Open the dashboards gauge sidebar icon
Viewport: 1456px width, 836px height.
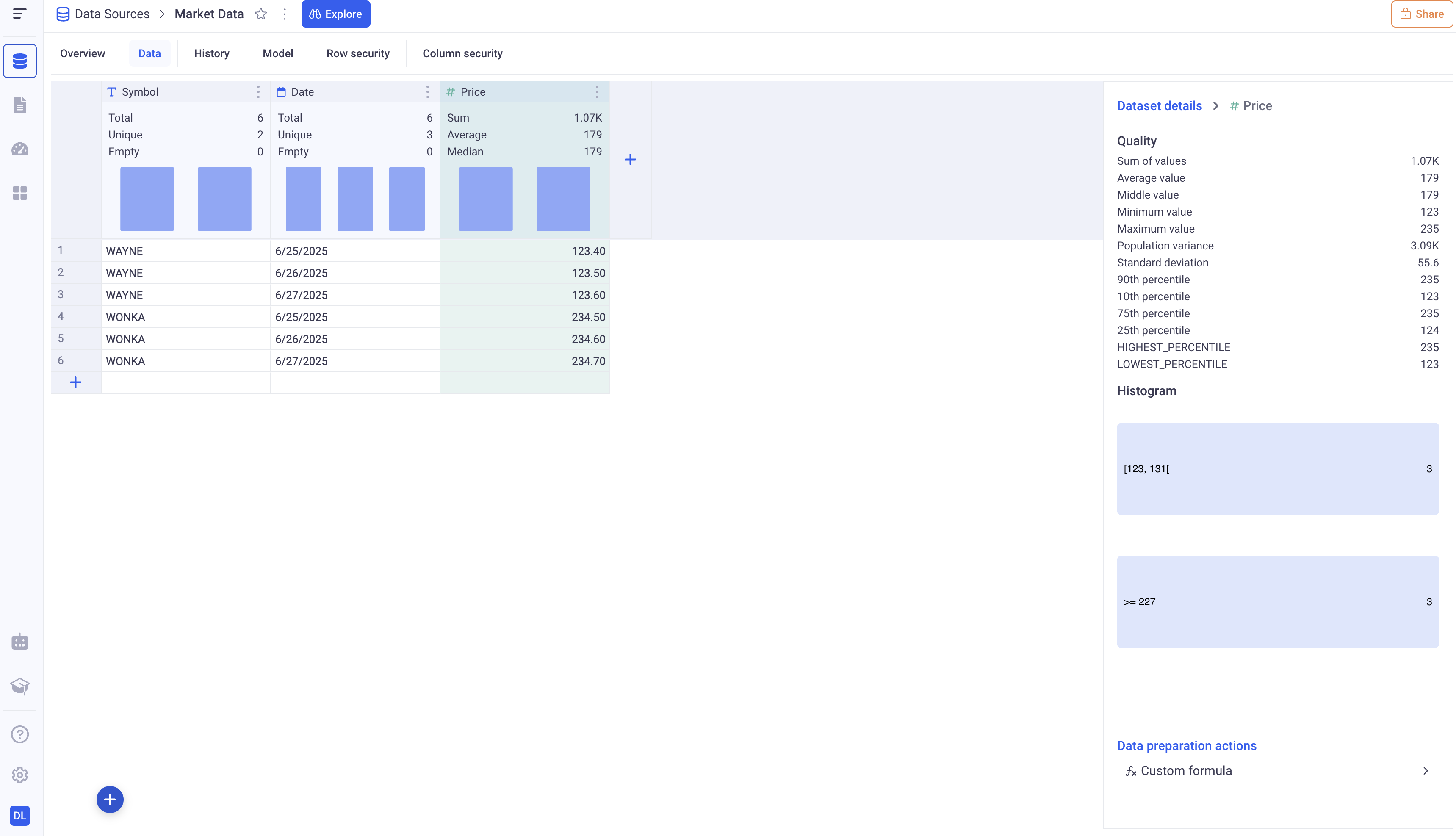pyautogui.click(x=19, y=149)
